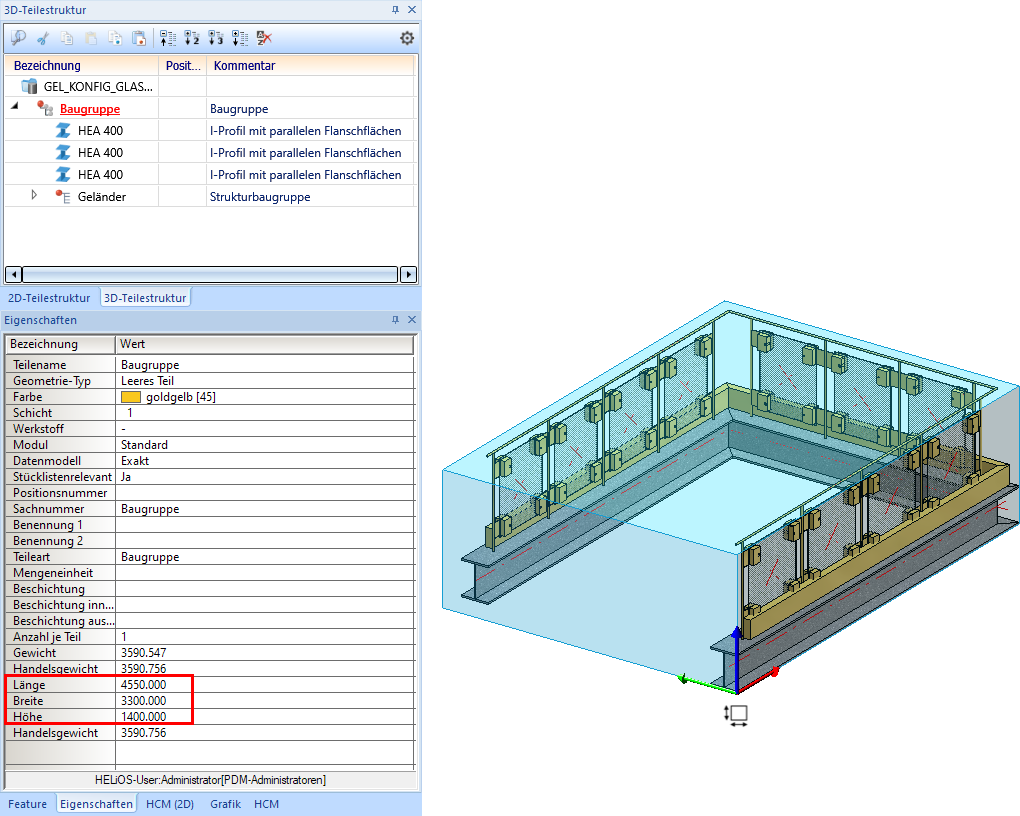Viewport: 1020px width, 816px height.
Task: Click the right arrow of horizontal scrollbar
Action: pos(408,274)
